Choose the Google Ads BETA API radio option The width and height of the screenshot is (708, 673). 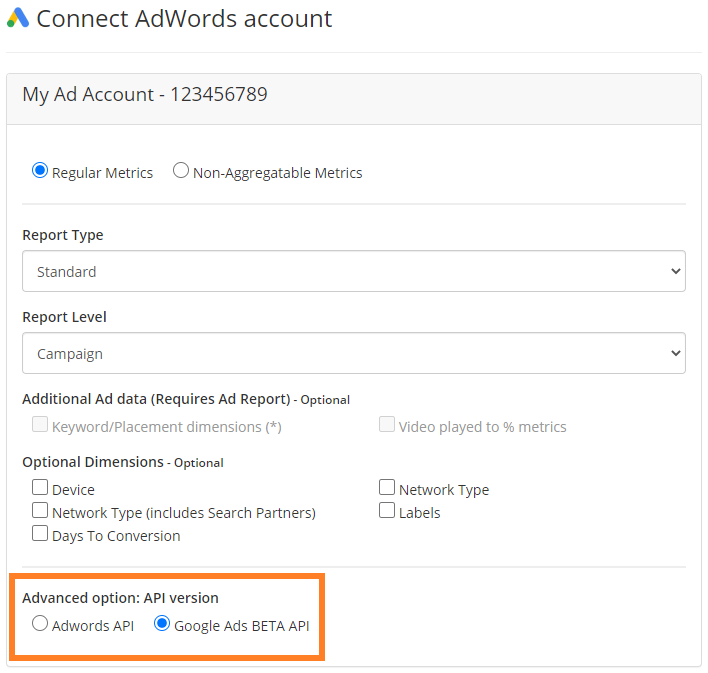[x=162, y=624]
